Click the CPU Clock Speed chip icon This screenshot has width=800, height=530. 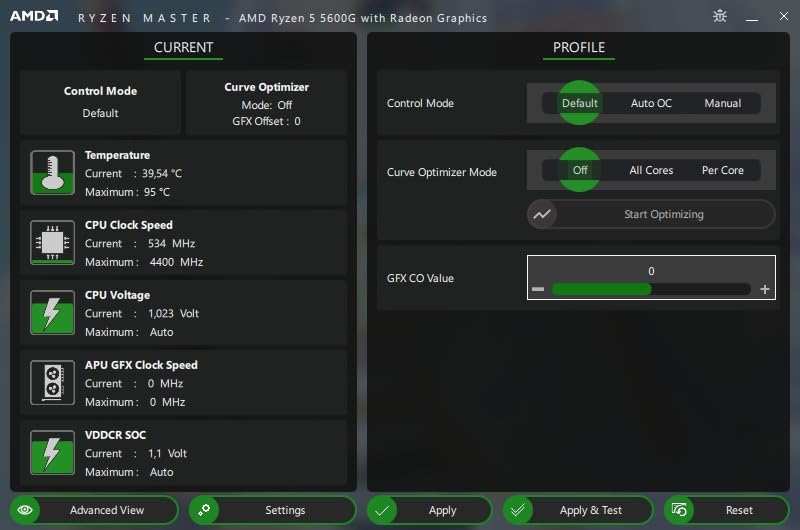(52, 242)
